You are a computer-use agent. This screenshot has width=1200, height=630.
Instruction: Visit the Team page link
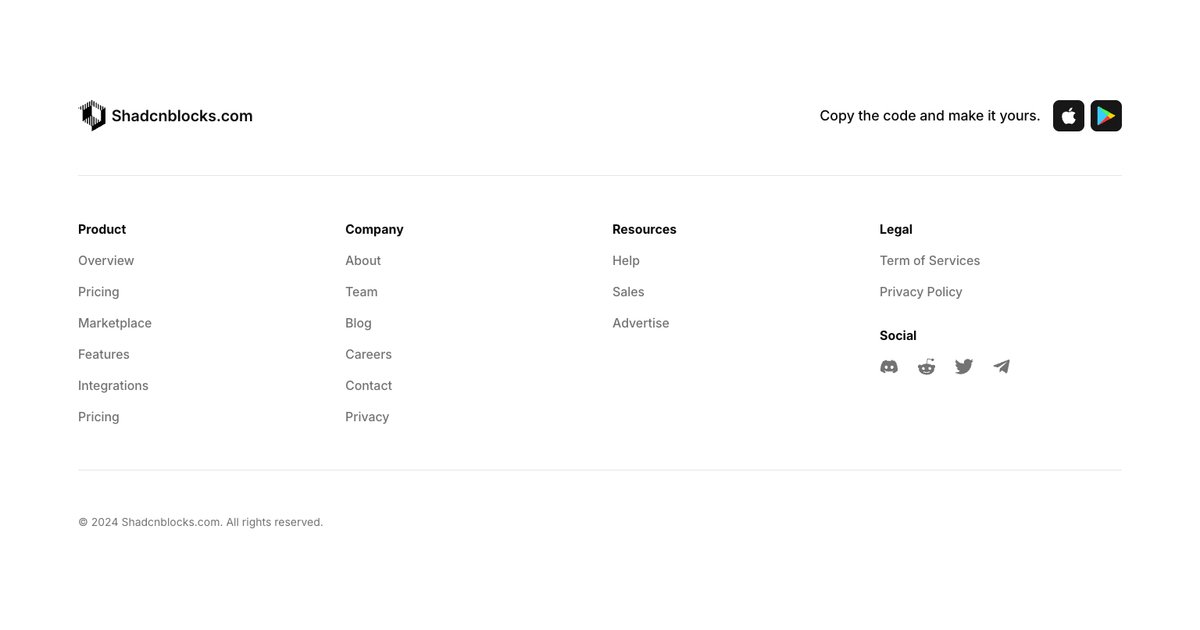coord(362,292)
